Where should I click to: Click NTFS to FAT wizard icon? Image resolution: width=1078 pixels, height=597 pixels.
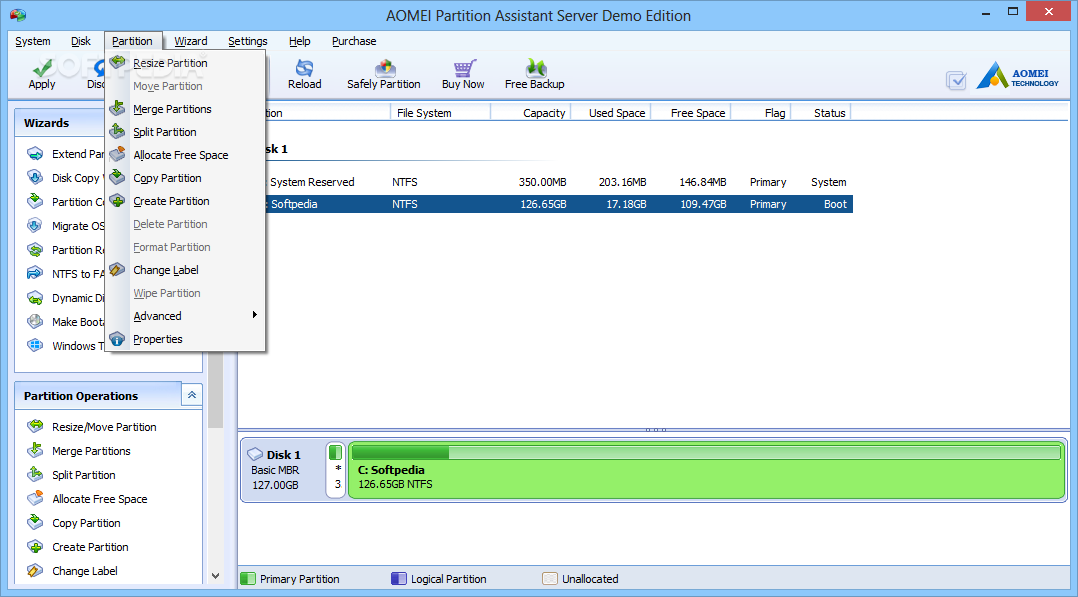[x=35, y=274]
